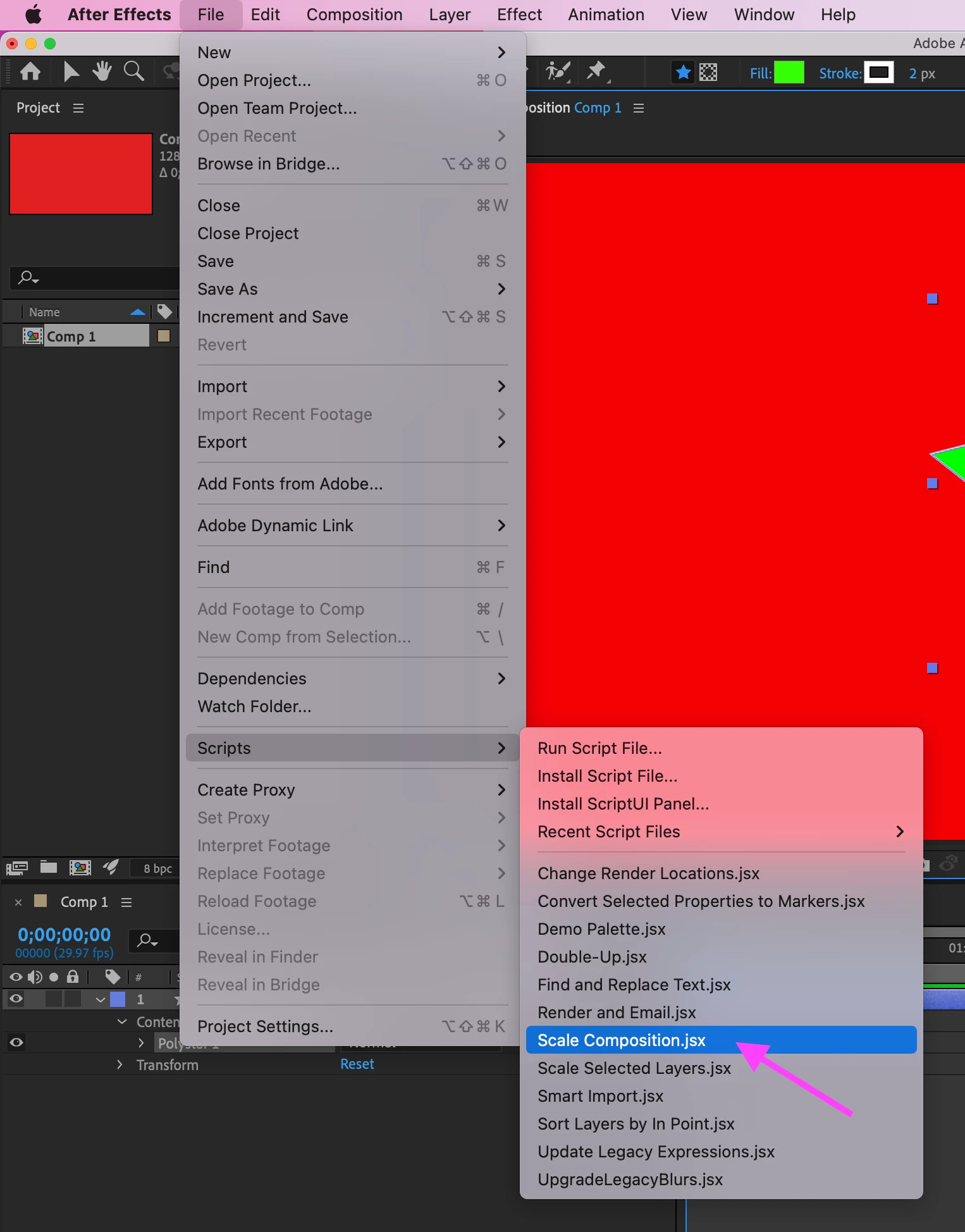Click the label tag column icon in Project panel
The image size is (965, 1232).
point(164,311)
